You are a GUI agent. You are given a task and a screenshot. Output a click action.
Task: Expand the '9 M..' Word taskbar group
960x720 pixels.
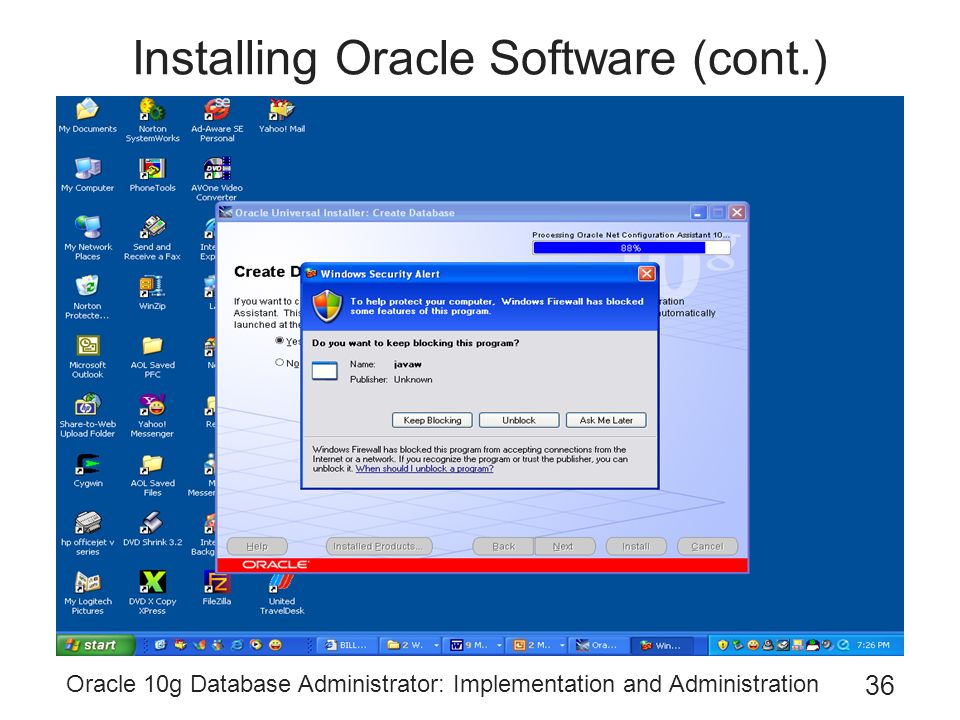476,645
